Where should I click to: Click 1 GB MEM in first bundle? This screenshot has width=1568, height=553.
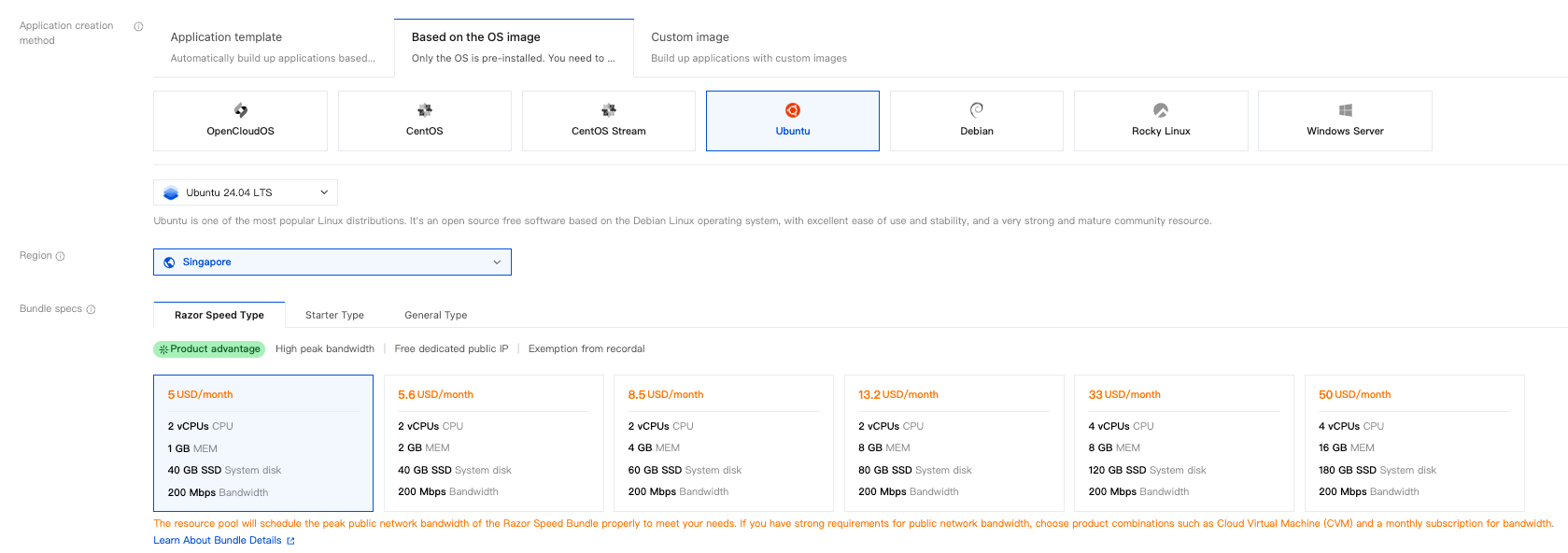pyautogui.click(x=192, y=449)
